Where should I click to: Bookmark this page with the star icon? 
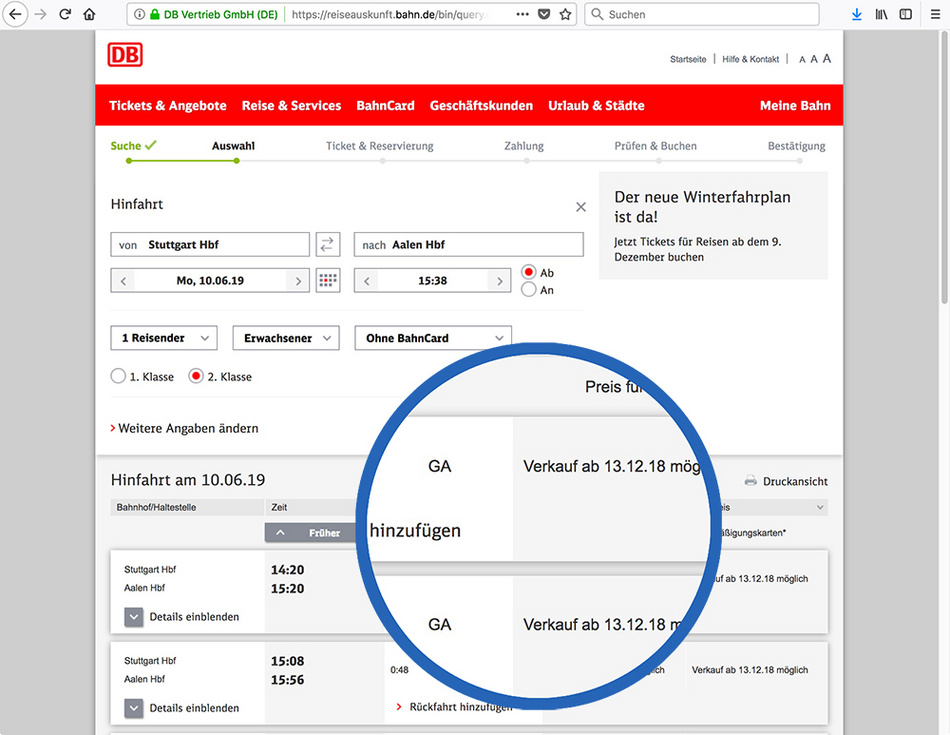[565, 14]
